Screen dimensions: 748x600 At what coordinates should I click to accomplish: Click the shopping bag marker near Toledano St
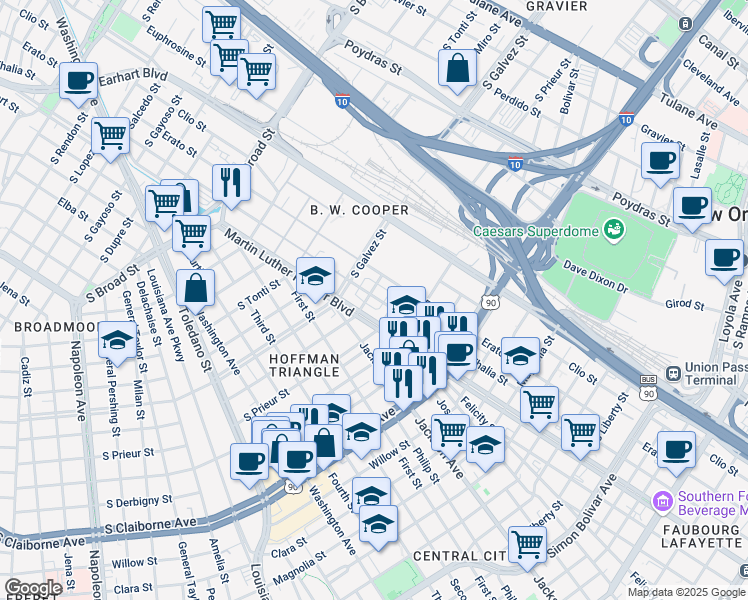(x=196, y=289)
